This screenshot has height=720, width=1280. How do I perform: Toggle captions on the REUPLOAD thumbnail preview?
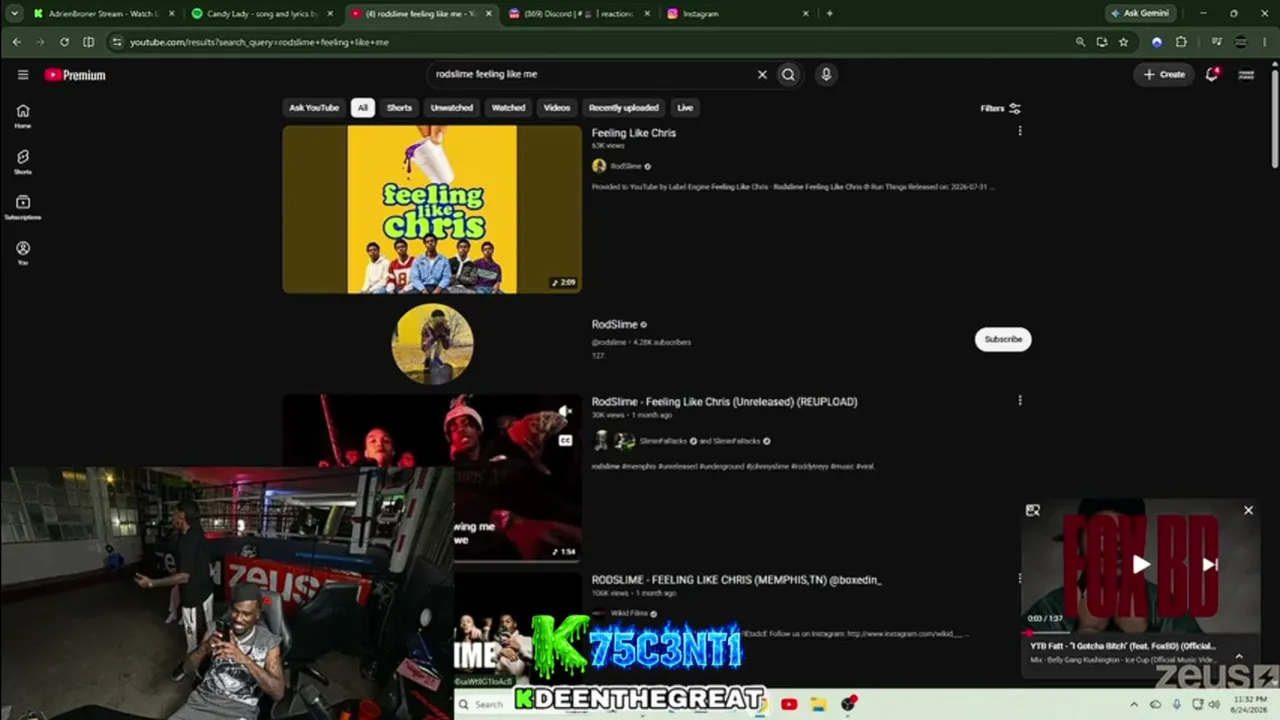coord(565,440)
